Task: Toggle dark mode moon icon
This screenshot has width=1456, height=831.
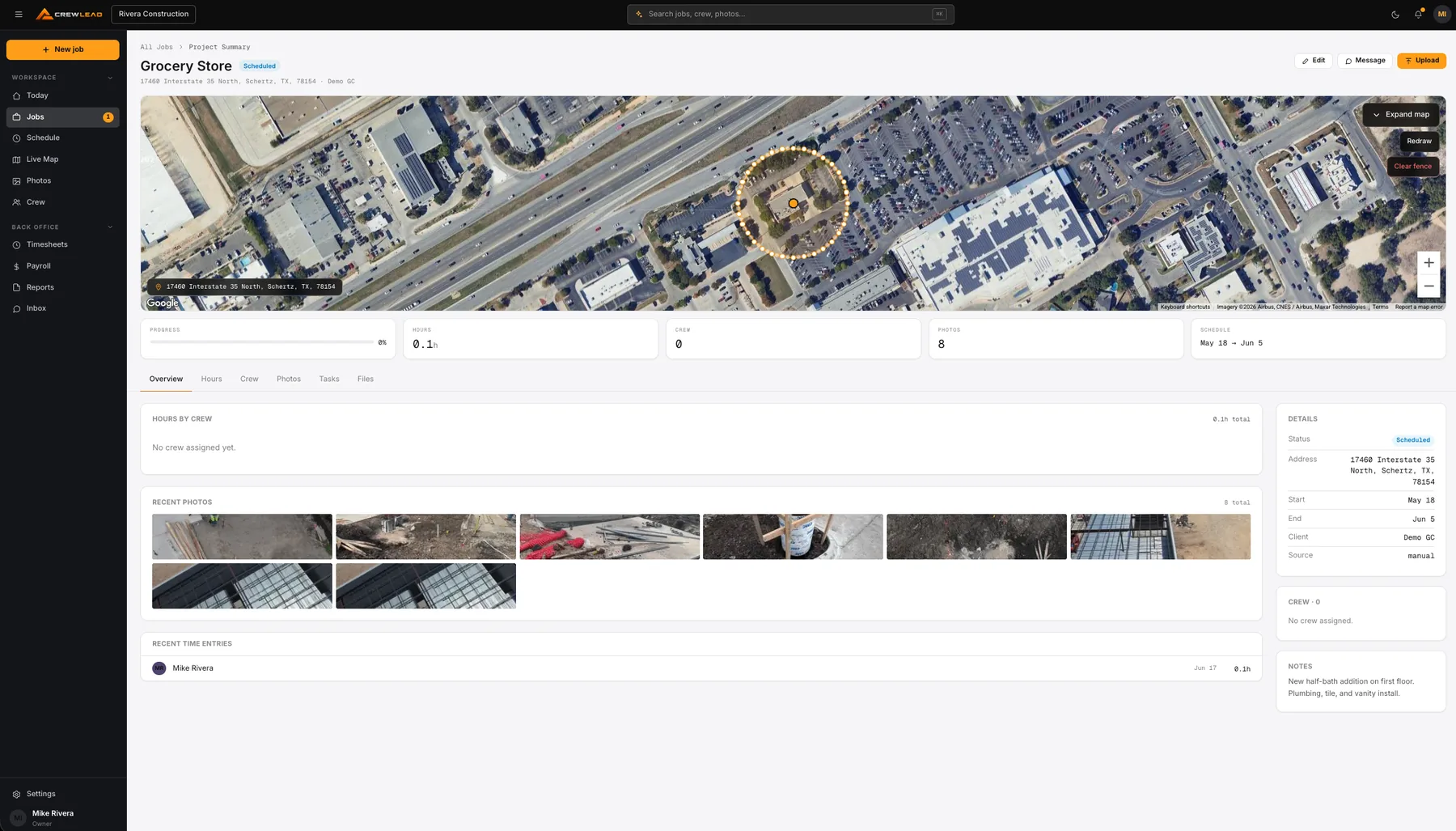Action: [1395, 15]
